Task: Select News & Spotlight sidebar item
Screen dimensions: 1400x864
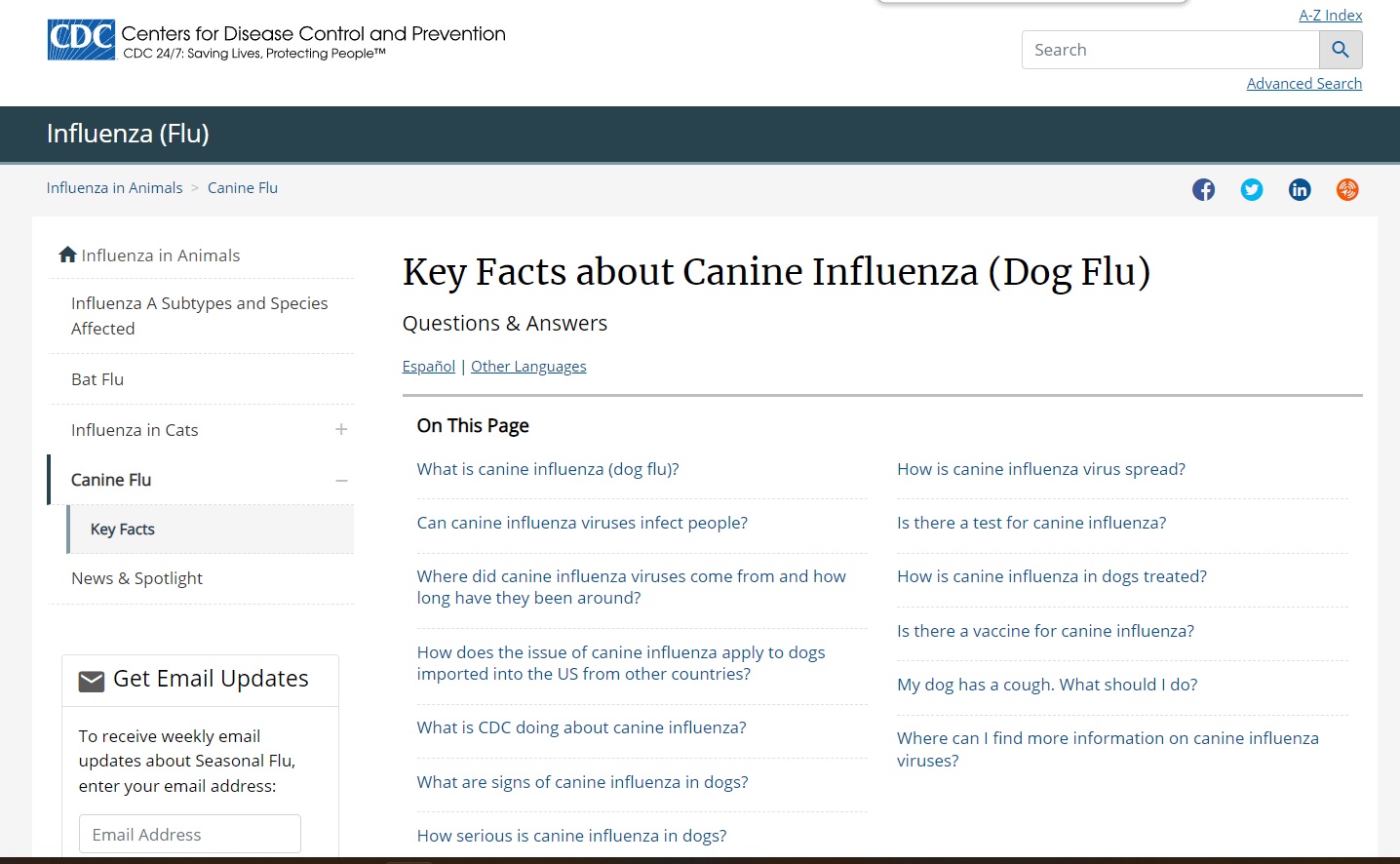Action: (x=136, y=578)
